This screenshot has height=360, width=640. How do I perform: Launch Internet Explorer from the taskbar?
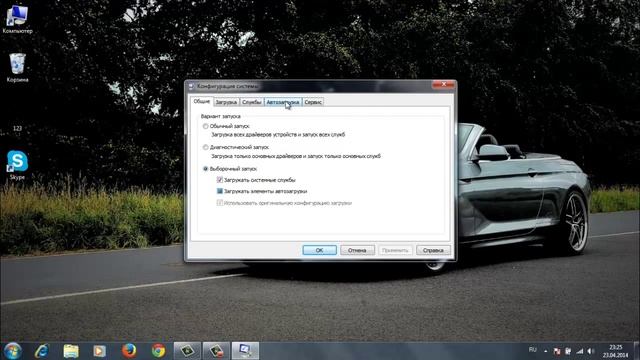(42, 351)
